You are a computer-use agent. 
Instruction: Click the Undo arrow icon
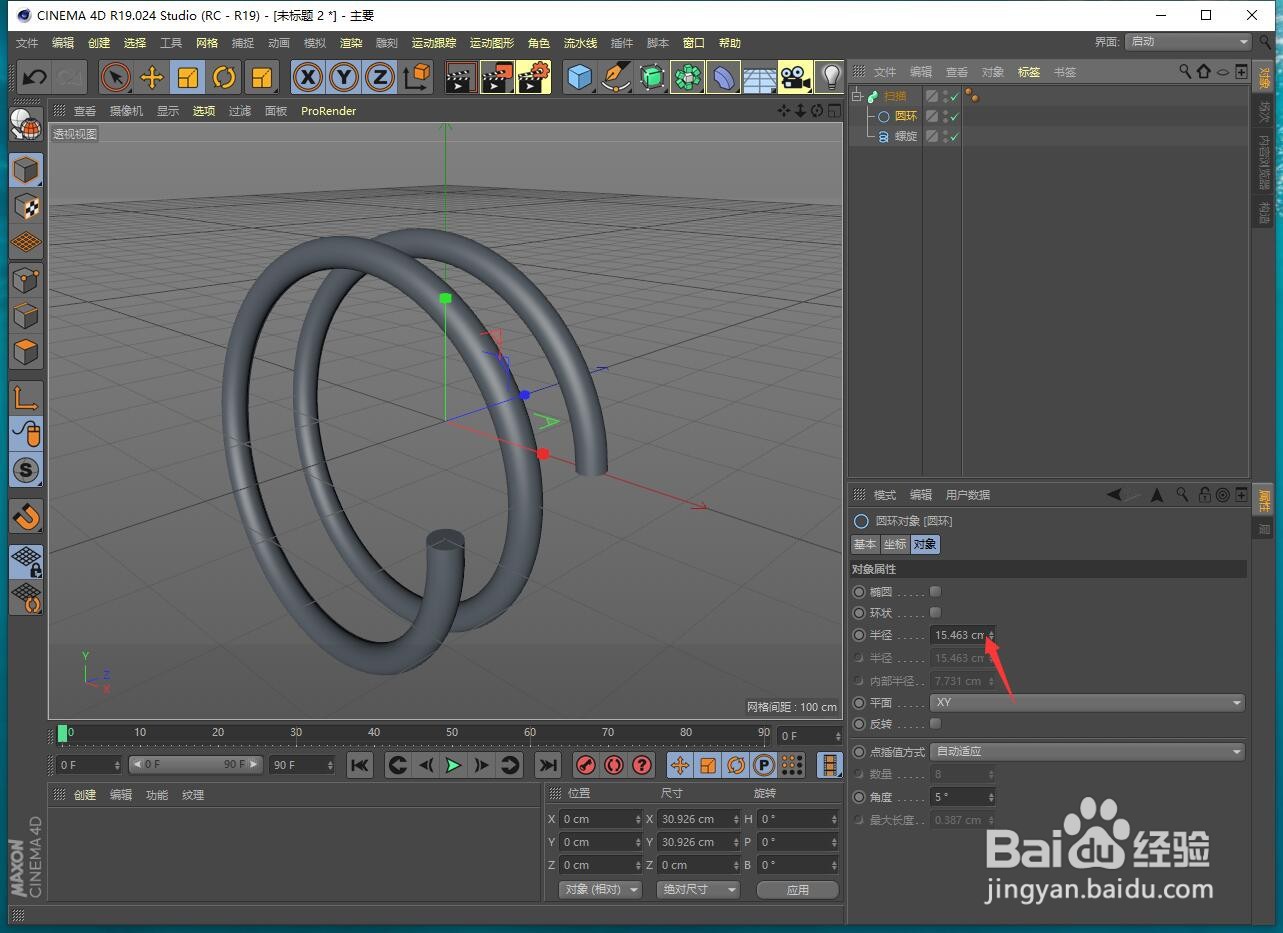tap(34, 77)
